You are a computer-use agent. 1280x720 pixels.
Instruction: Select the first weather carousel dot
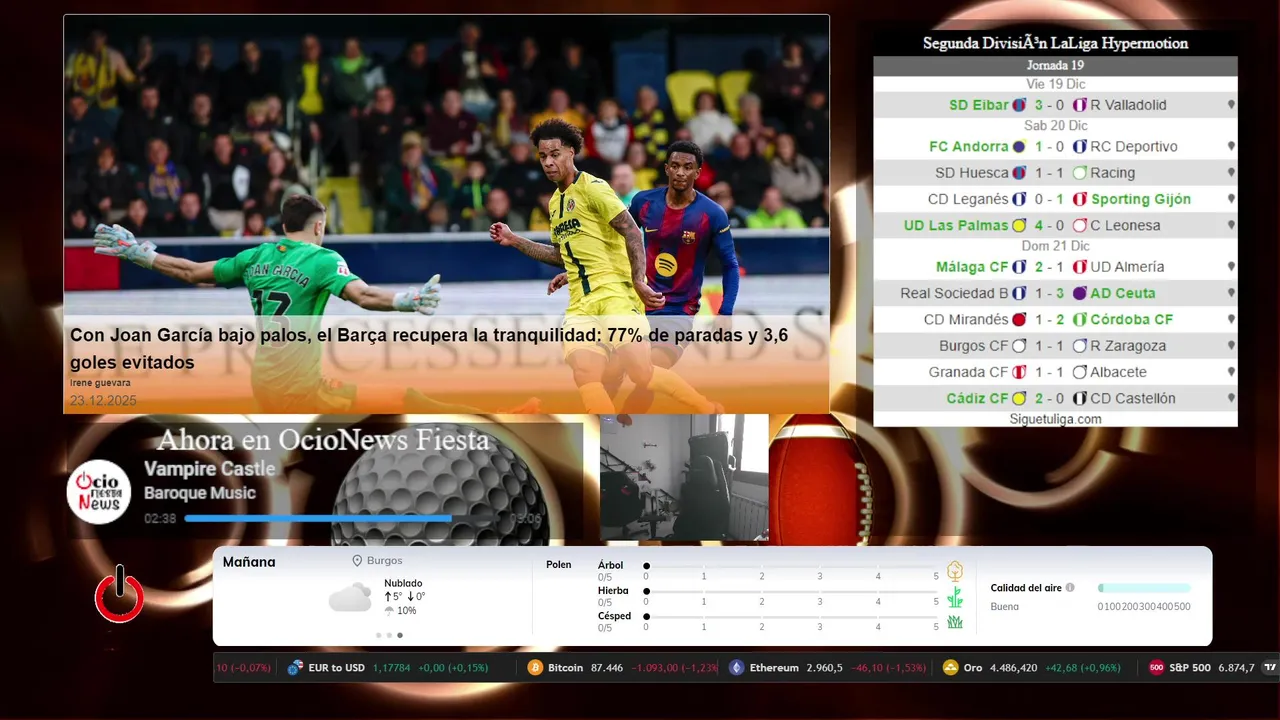[378, 635]
